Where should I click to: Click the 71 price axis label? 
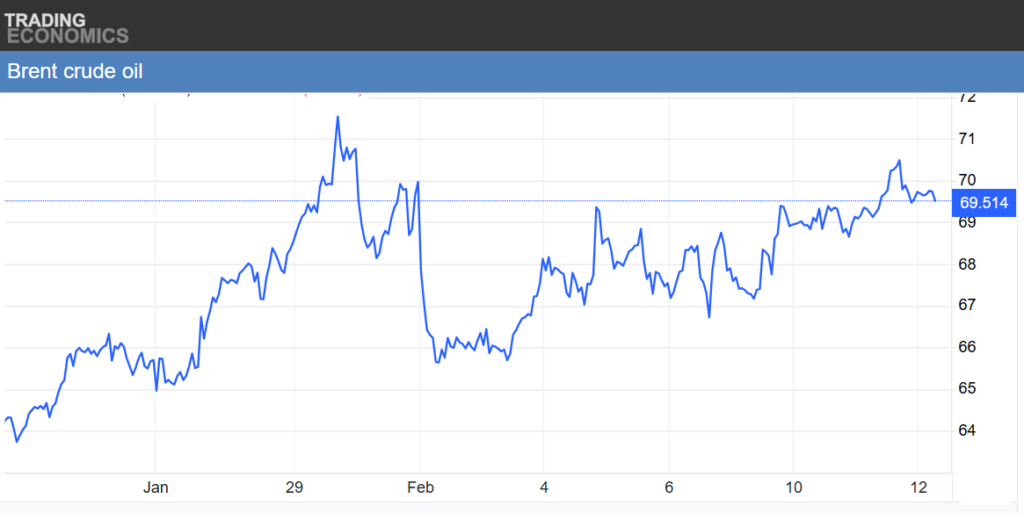pyautogui.click(x=967, y=139)
